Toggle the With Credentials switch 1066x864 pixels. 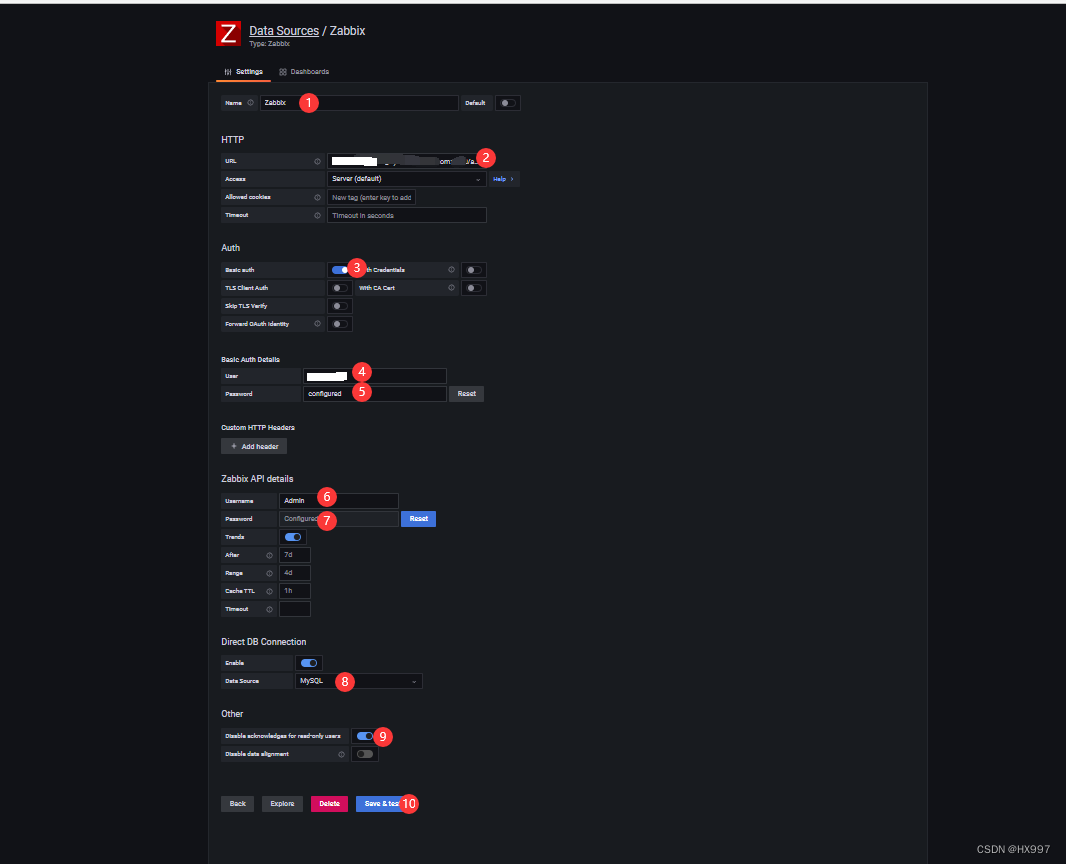[474, 270]
